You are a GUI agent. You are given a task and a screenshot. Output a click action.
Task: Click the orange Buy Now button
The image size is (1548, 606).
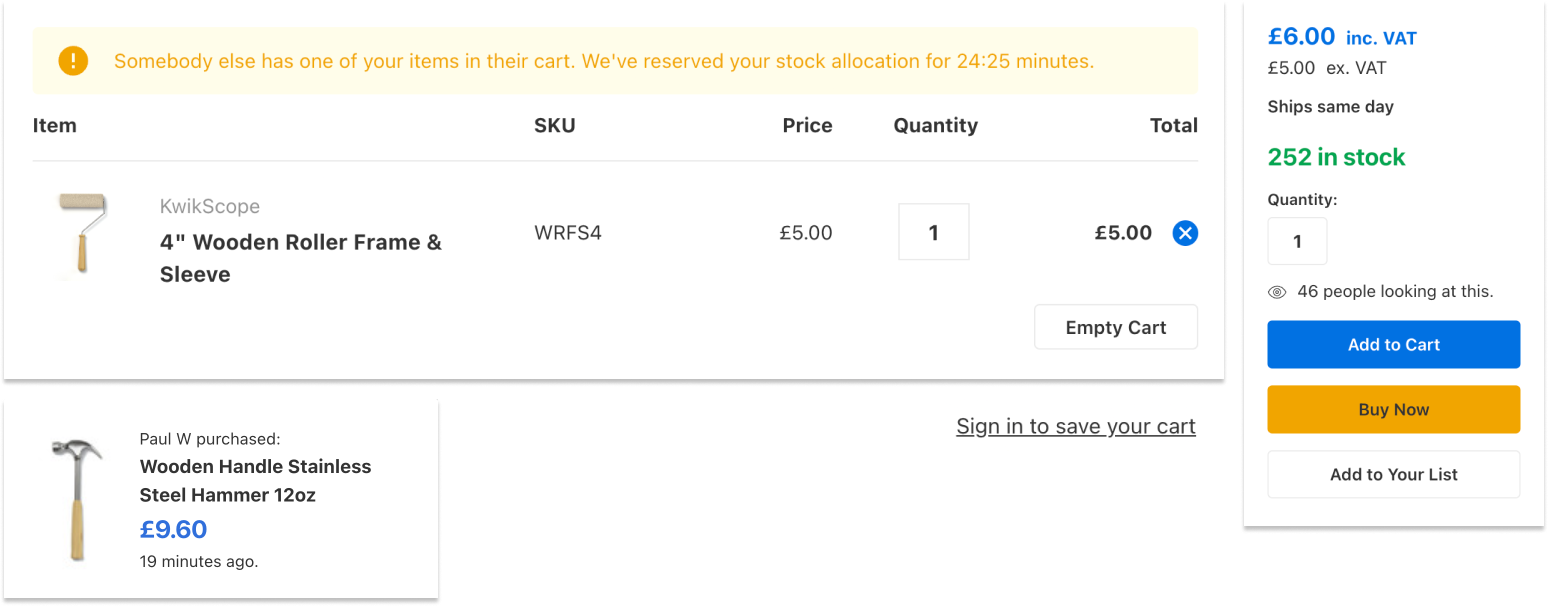pyautogui.click(x=1394, y=409)
